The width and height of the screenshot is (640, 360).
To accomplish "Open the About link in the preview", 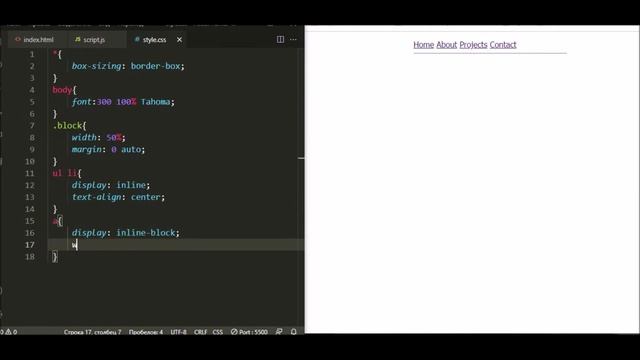I will point(447,45).
